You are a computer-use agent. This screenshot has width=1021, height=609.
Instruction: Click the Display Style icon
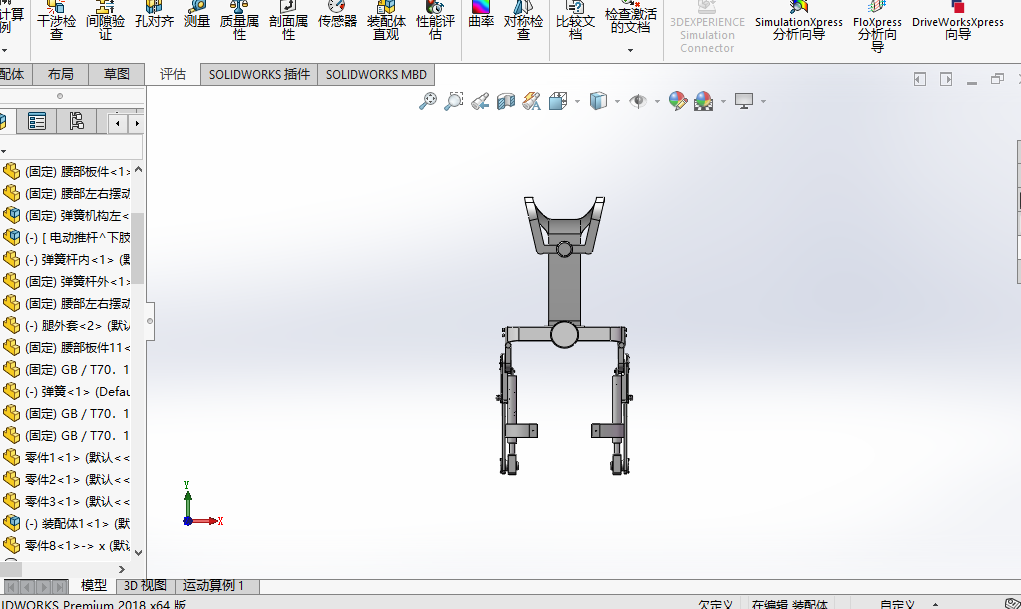point(598,101)
